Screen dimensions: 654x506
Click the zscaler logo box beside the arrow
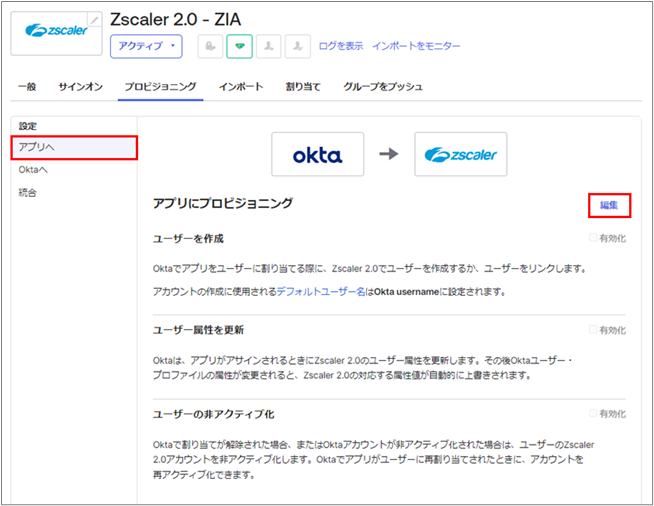pos(460,154)
